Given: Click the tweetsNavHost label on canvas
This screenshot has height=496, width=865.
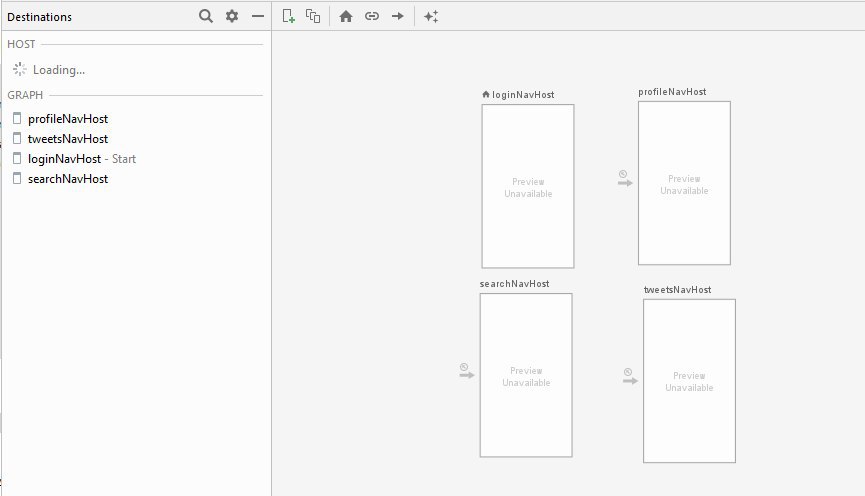Looking at the screenshot, I should (x=677, y=290).
